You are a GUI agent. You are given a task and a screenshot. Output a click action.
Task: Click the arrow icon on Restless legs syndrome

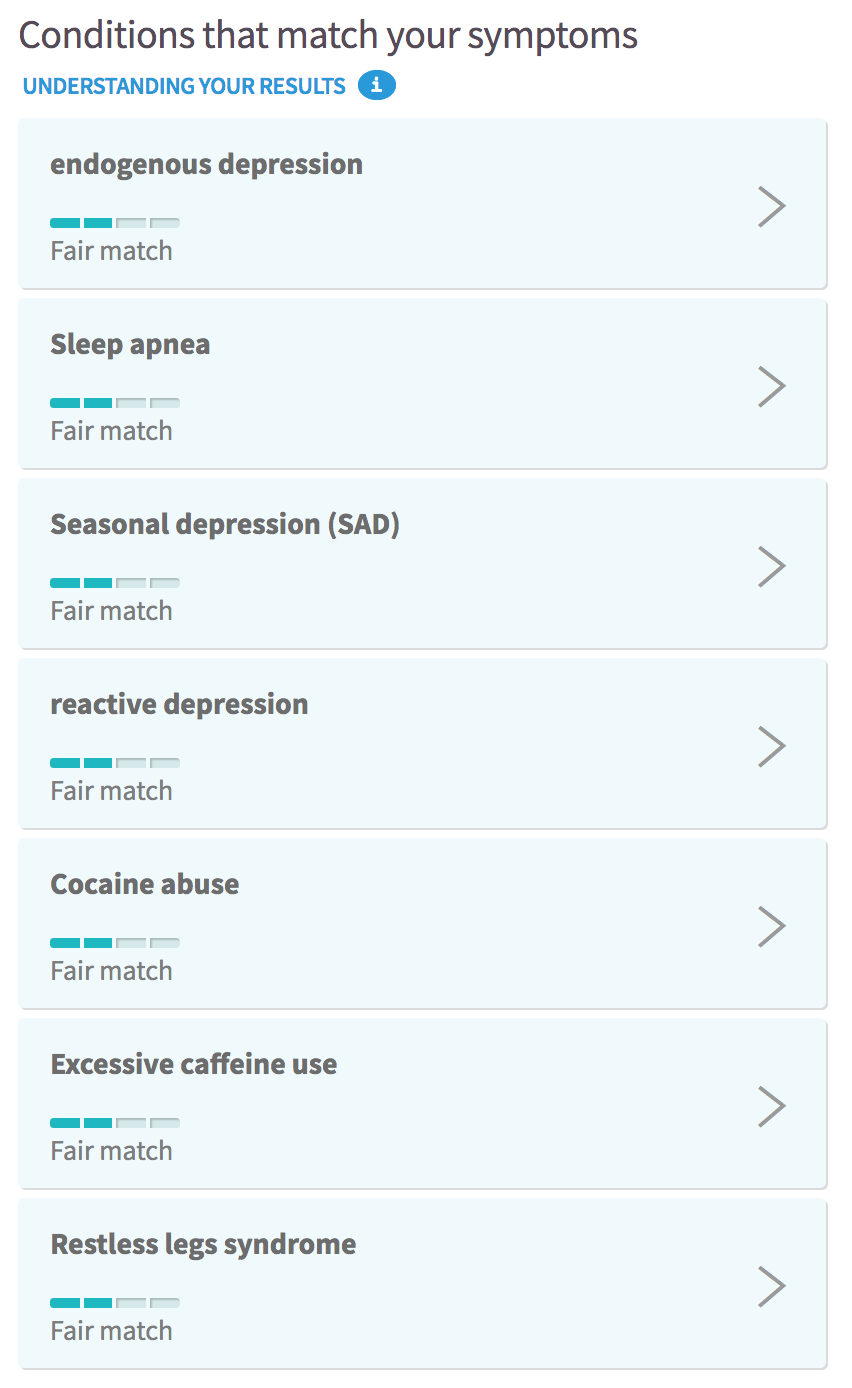771,1286
